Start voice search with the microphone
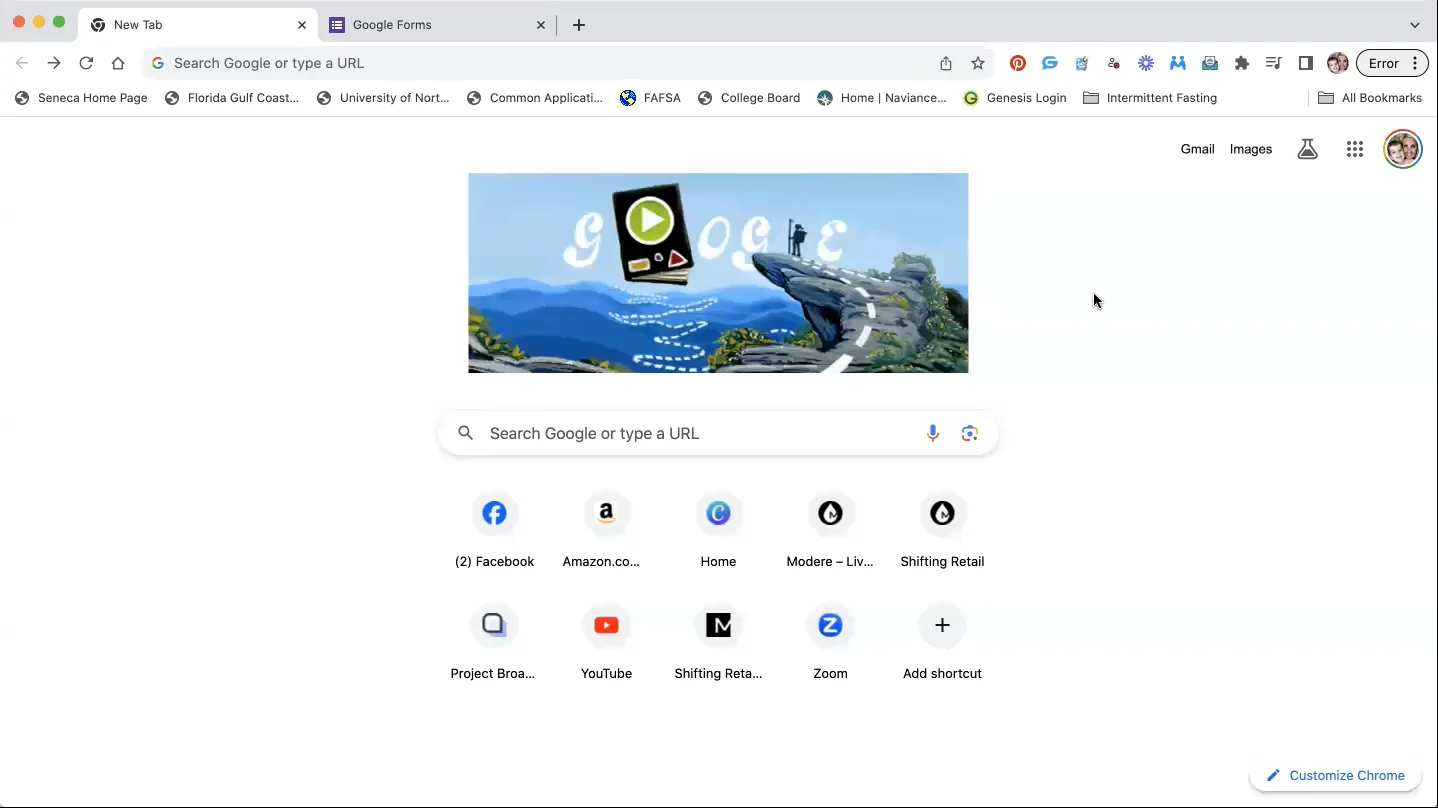 pos(933,433)
